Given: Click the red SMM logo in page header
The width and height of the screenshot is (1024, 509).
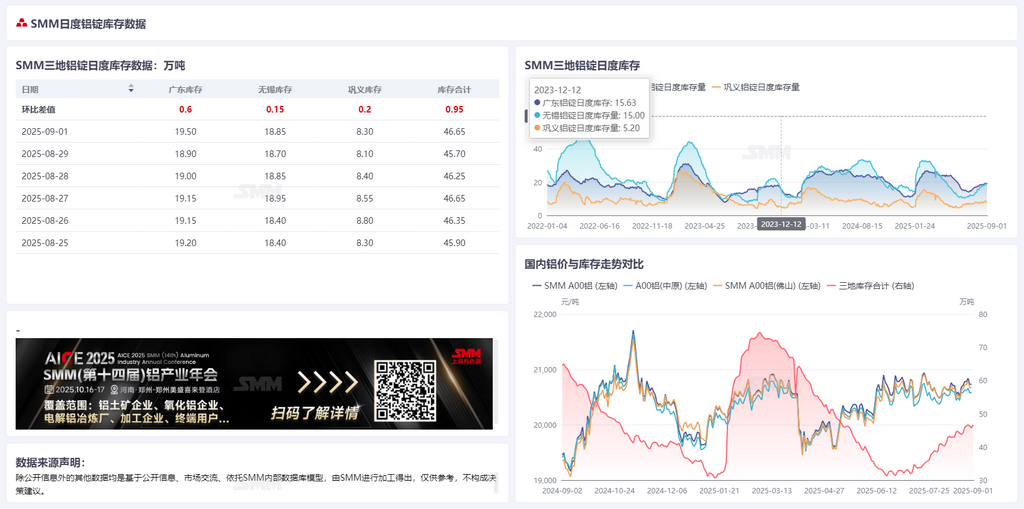Looking at the screenshot, I should tap(22, 24).
